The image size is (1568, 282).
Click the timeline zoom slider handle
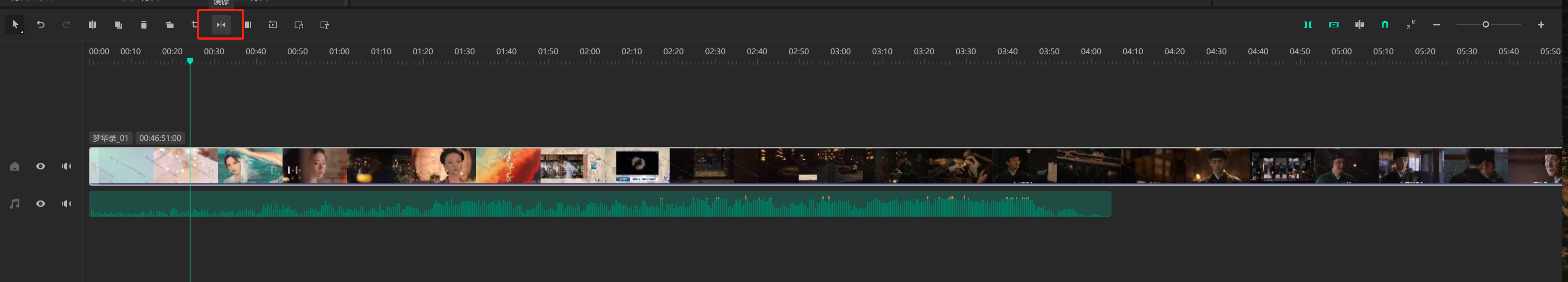tap(1485, 25)
